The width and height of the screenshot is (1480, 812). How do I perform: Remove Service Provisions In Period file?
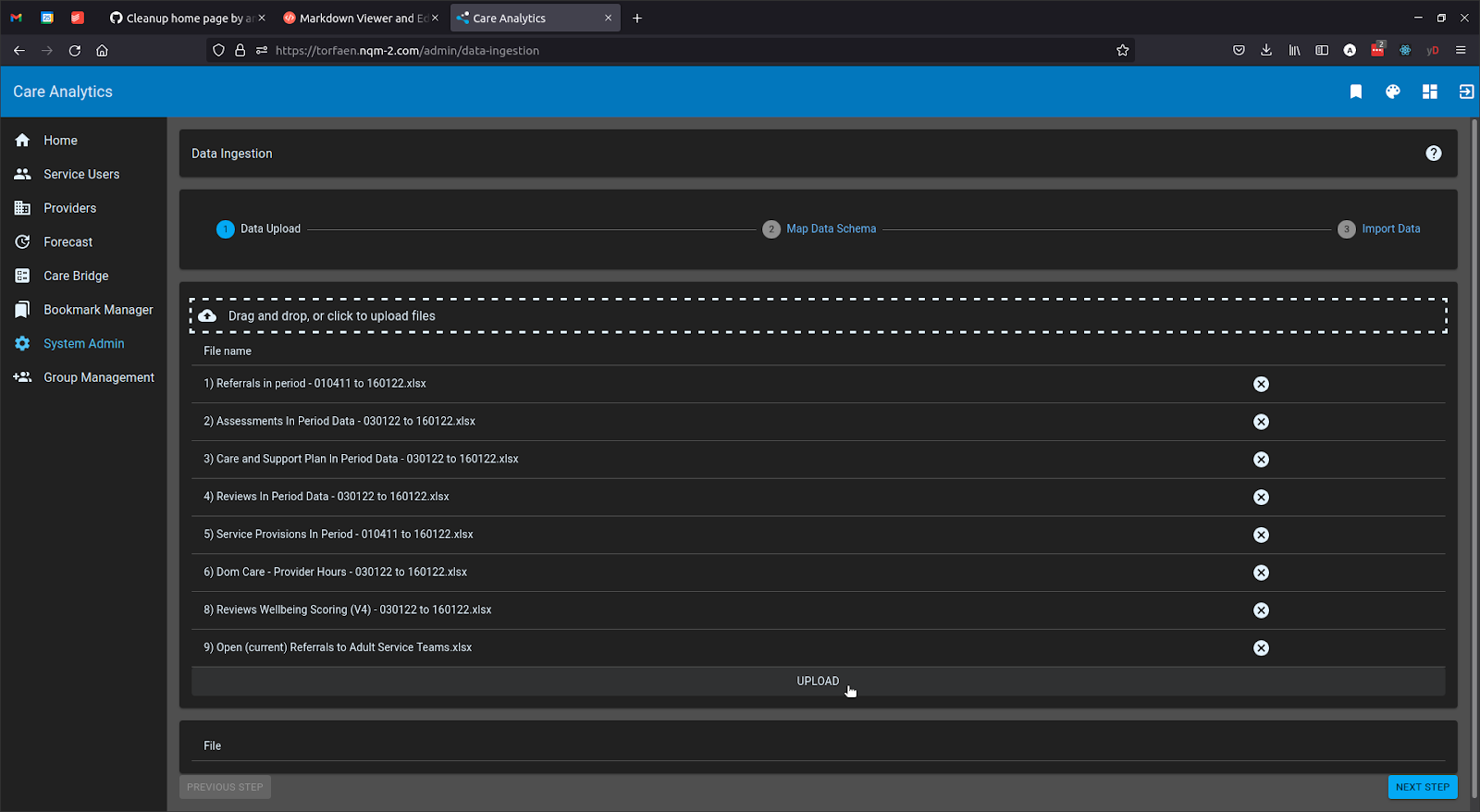pyautogui.click(x=1261, y=535)
